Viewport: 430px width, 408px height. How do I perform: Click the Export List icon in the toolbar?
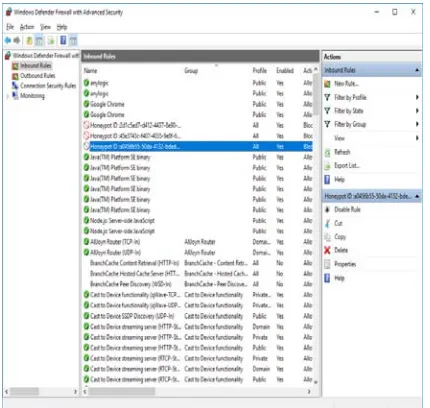tap(51, 41)
